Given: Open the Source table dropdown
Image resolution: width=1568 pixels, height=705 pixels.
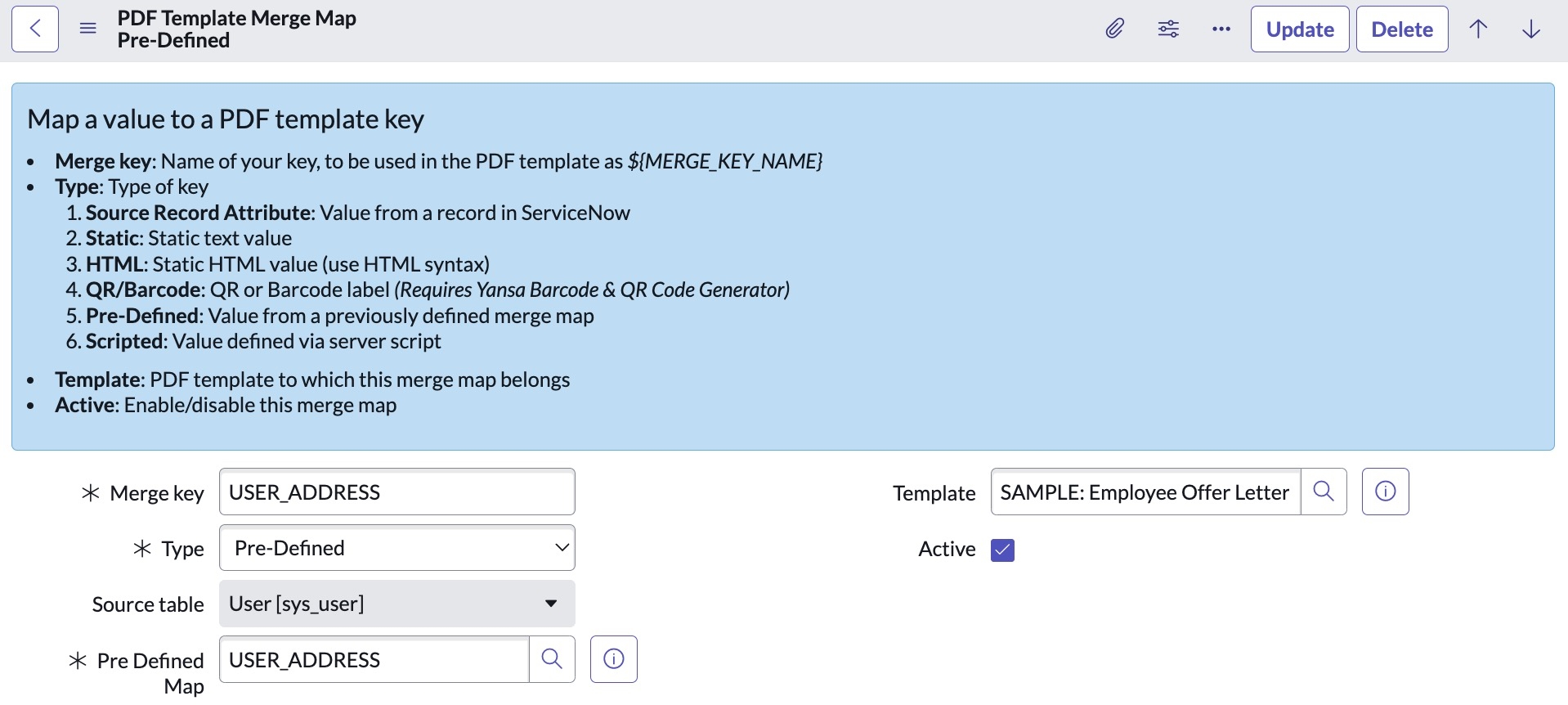Looking at the screenshot, I should [x=397, y=604].
